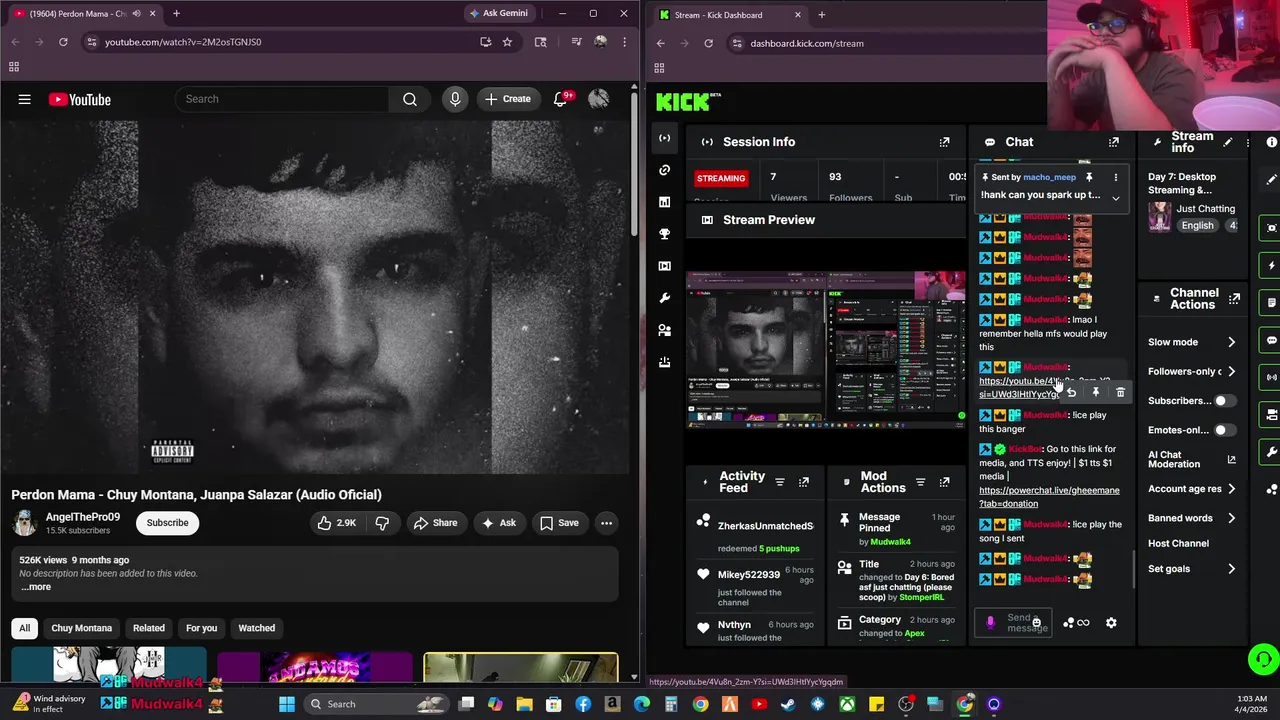Pop out the Activity Feed panel
The image size is (1280, 720).
tap(803, 482)
